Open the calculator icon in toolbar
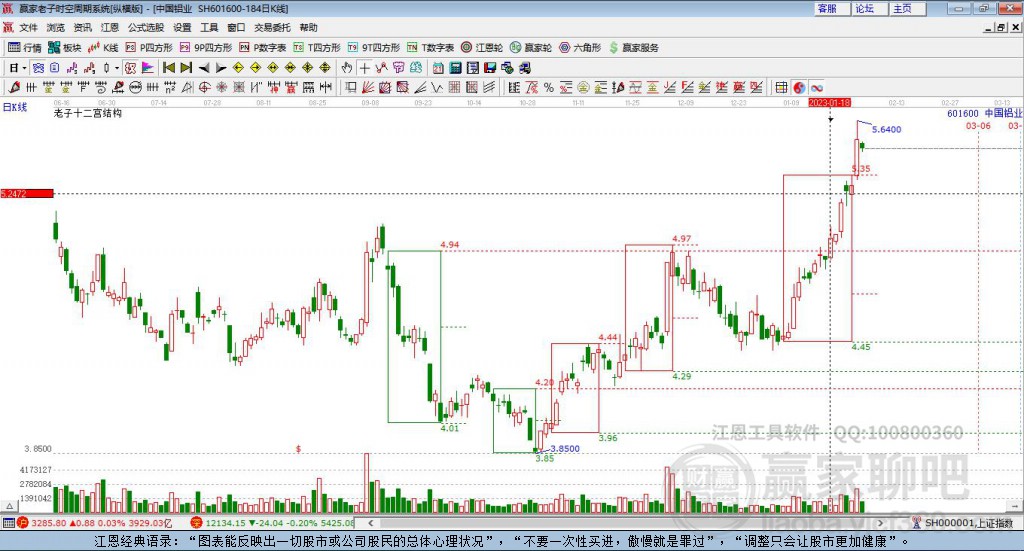 point(456,68)
